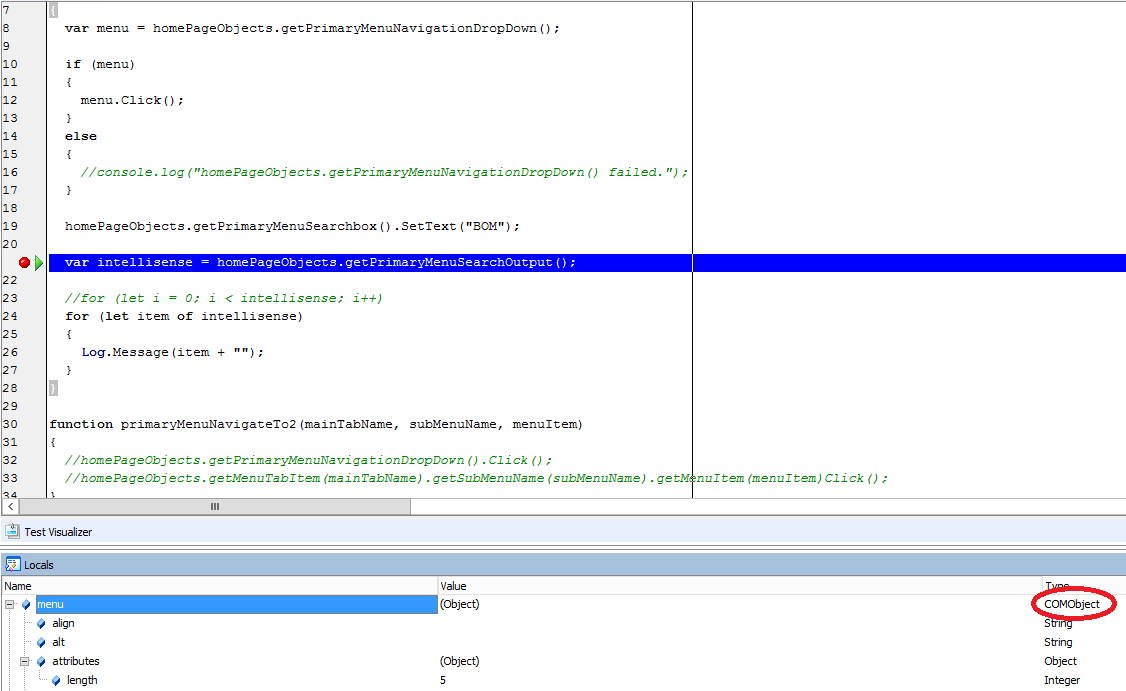Click the horizontal scrollbar thumb
The width and height of the screenshot is (1126, 691).
[214, 507]
